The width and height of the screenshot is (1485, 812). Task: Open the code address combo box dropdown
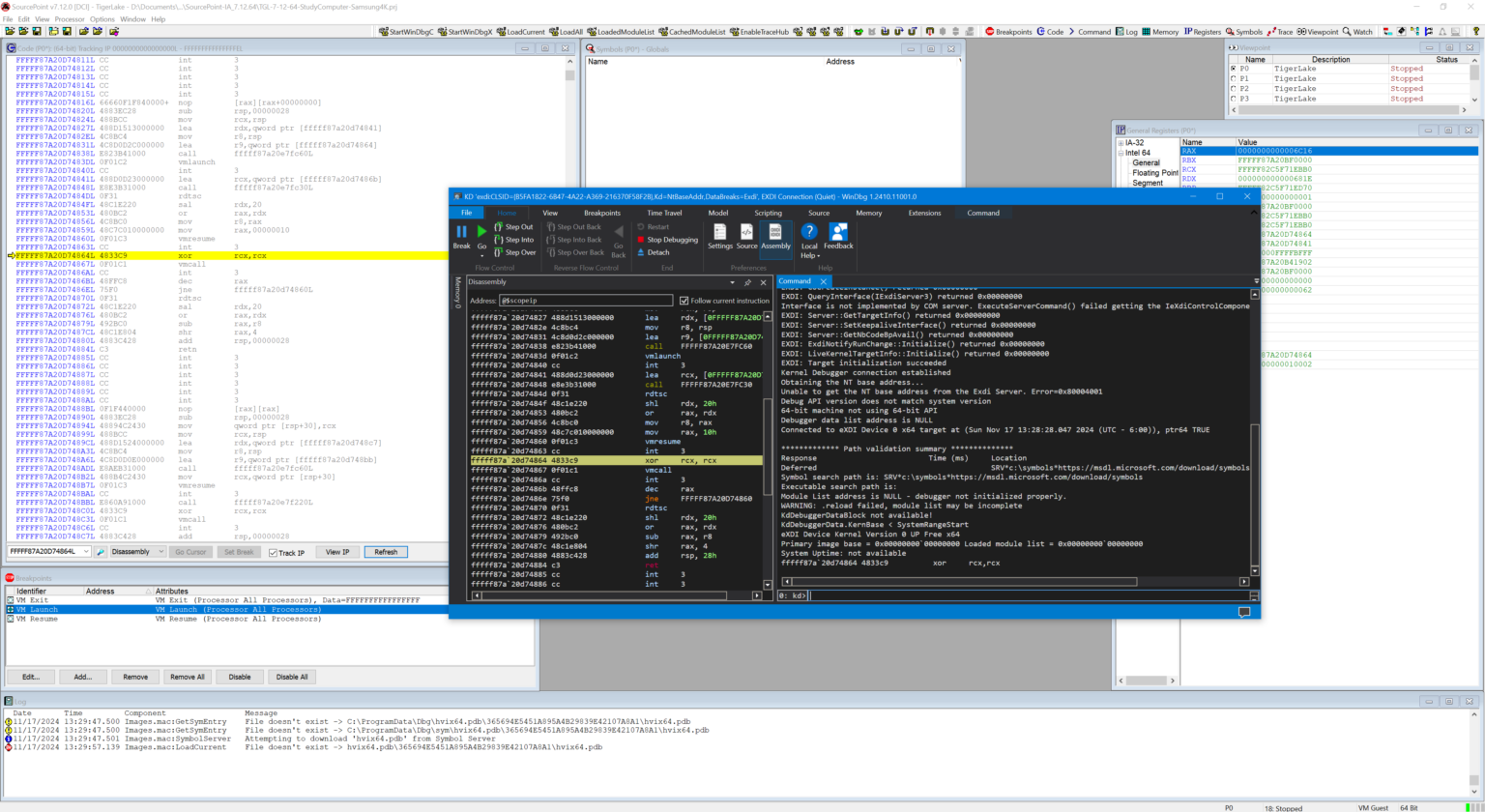(x=86, y=552)
